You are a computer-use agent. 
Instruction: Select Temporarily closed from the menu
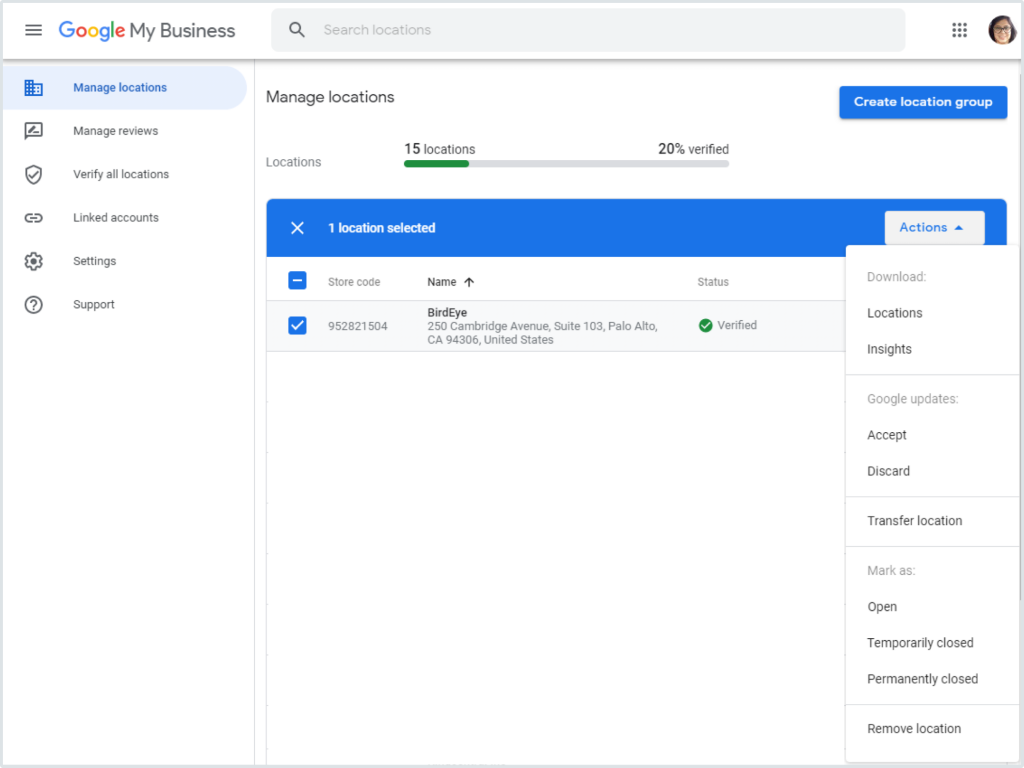coord(920,642)
